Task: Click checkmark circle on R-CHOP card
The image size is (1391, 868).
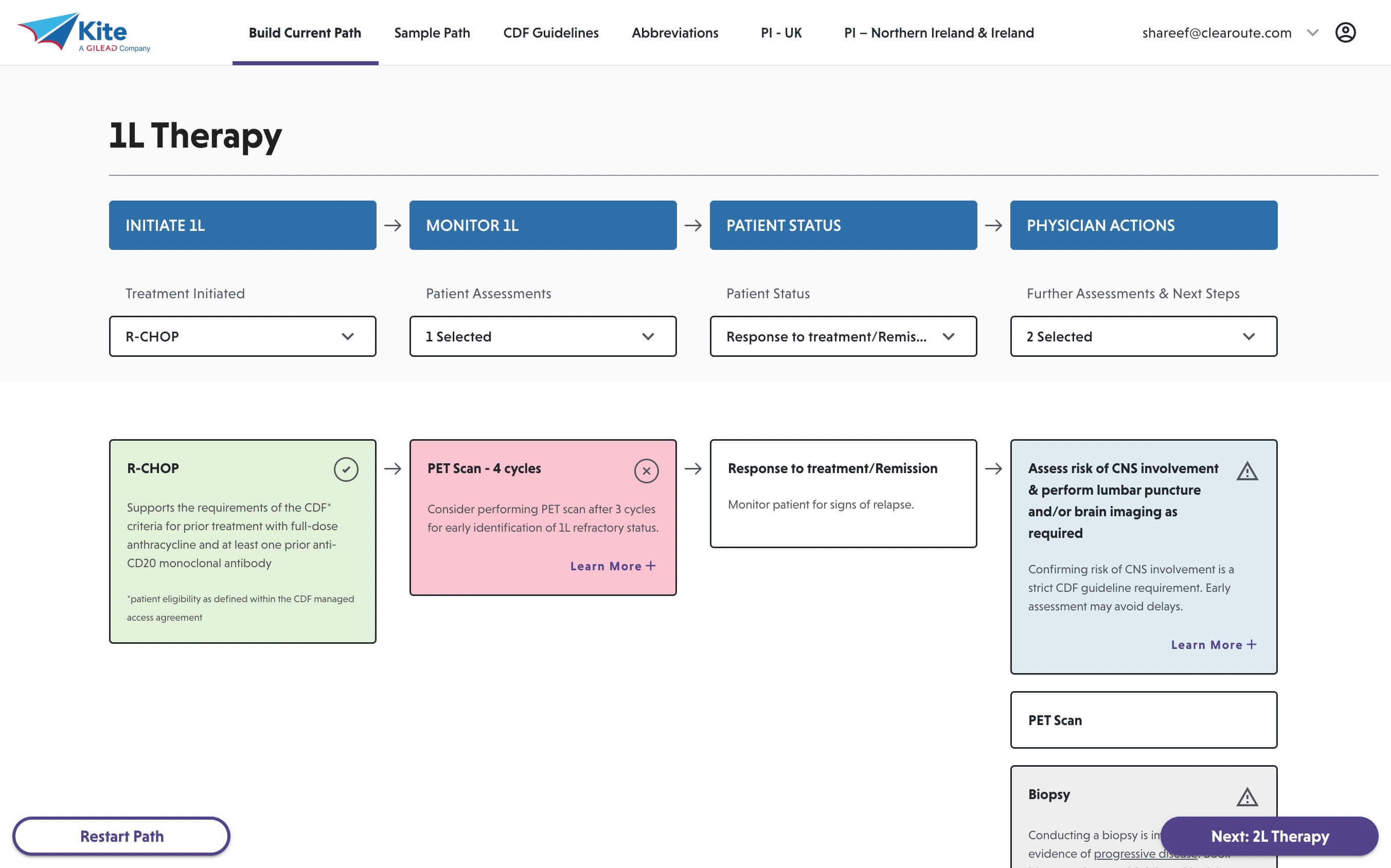Action: 346,469
